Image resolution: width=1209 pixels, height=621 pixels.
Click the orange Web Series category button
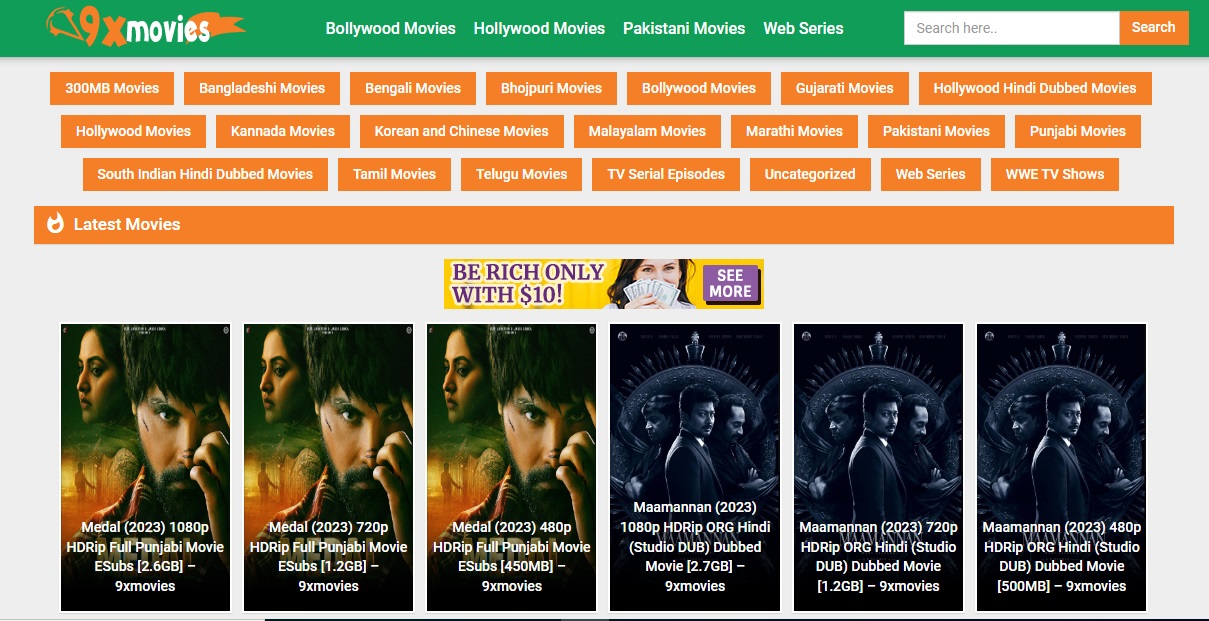(x=930, y=174)
